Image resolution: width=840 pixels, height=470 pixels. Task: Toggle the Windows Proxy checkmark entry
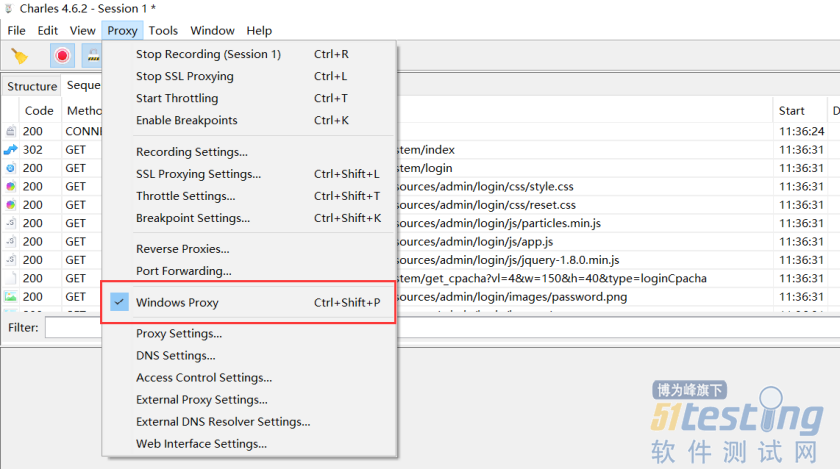point(248,302)
